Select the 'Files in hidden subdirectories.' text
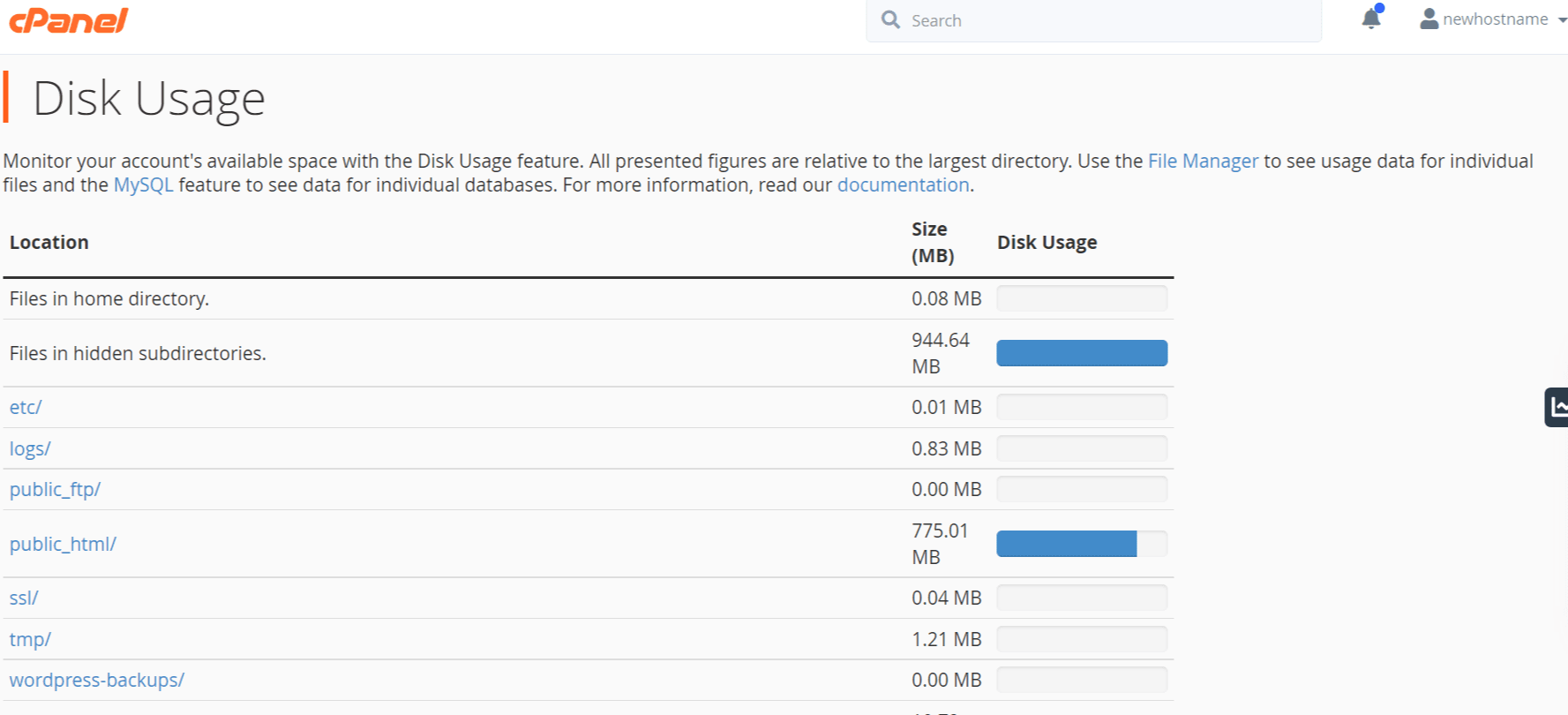The width and height of the screenshot is (1568, 715). [x=138, y=353]
